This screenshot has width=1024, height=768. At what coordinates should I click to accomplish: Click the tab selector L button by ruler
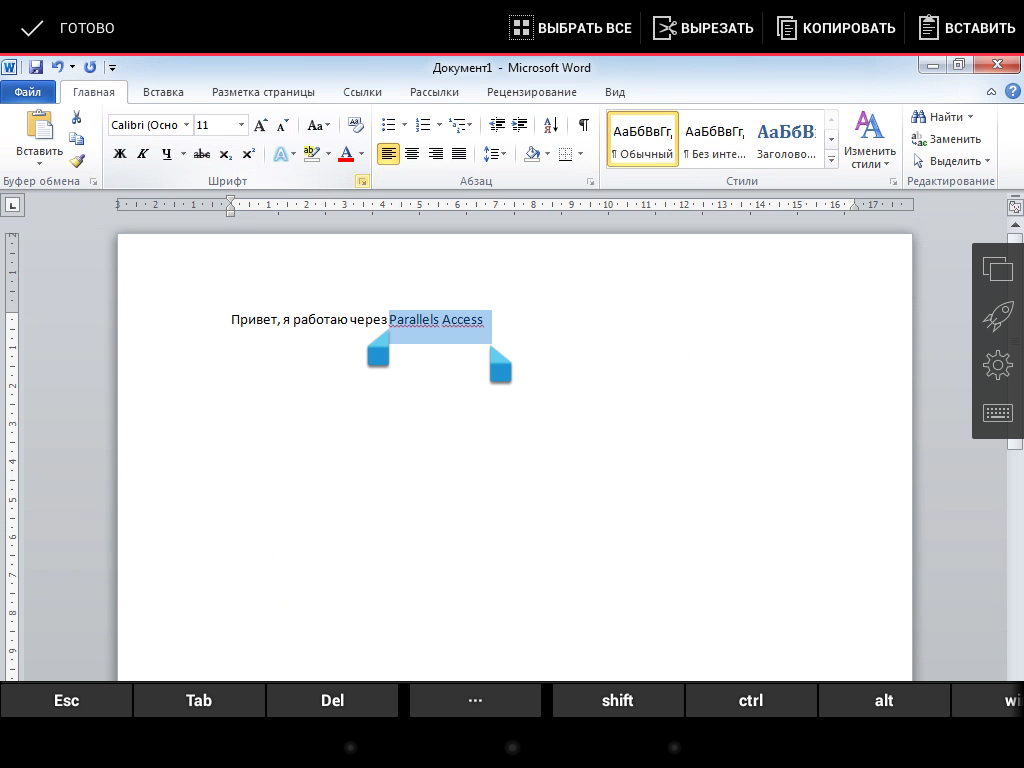click(12, 205)
